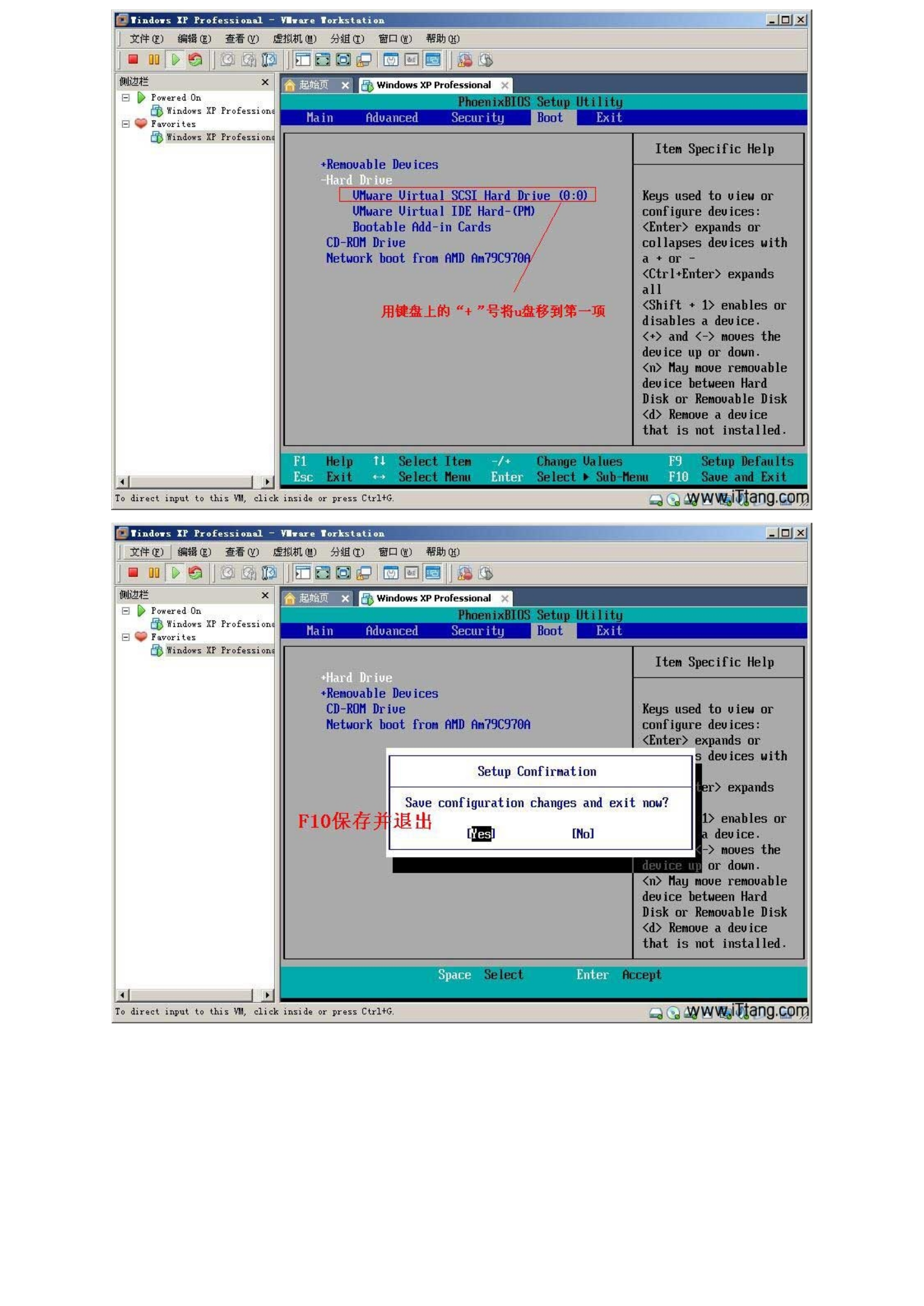Click red Power Off icon in lower VMware window
924x1306 pixels.
(x=133, y=572)
